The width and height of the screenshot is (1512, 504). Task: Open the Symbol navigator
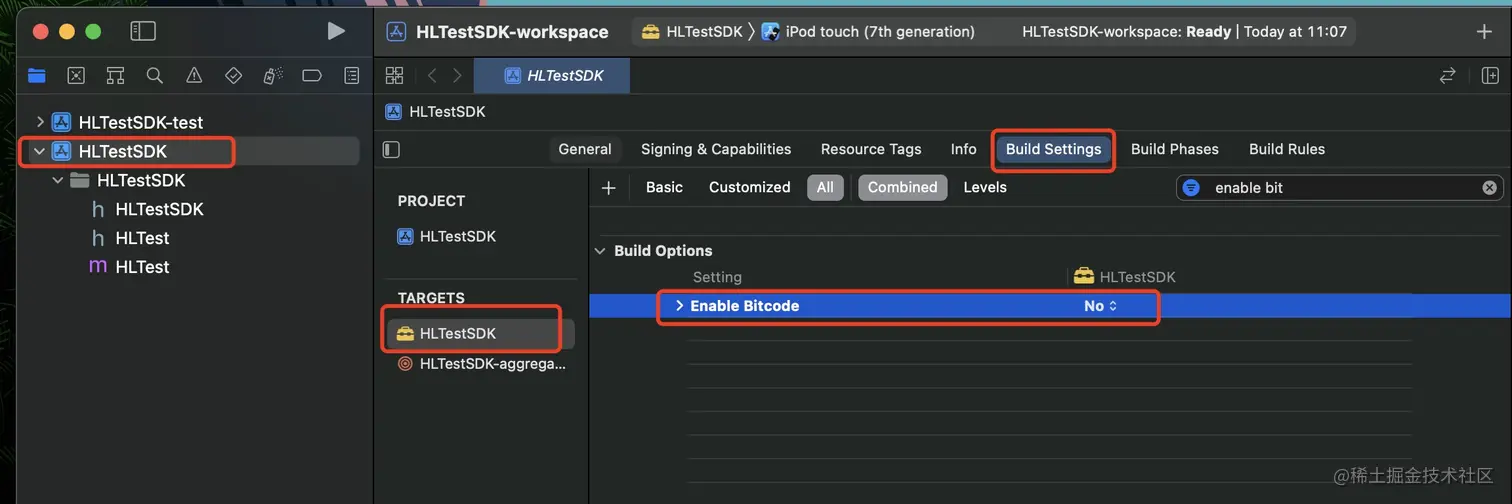[x=115, y=75]
